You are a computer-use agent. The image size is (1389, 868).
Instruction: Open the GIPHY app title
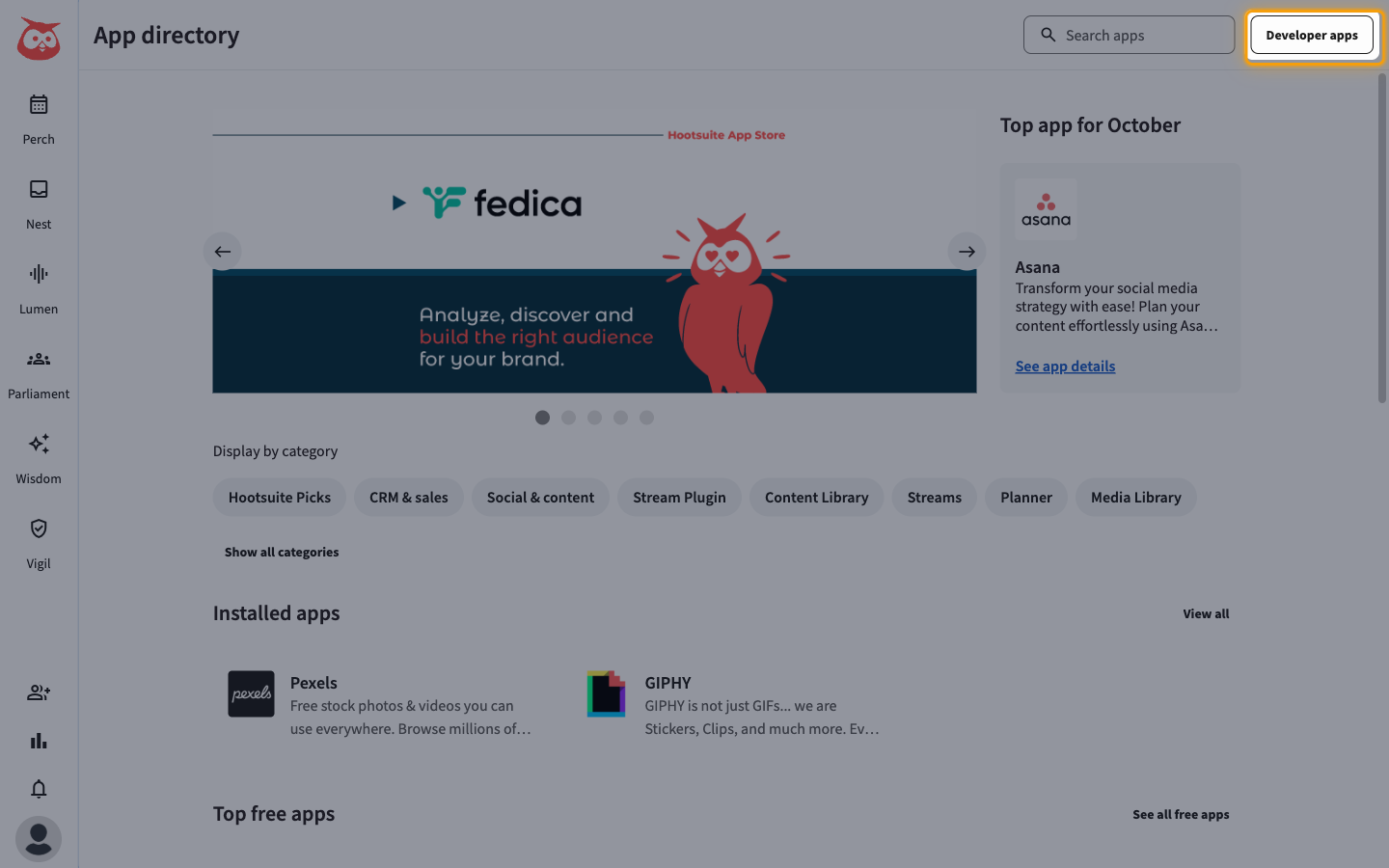pos(667,683)
